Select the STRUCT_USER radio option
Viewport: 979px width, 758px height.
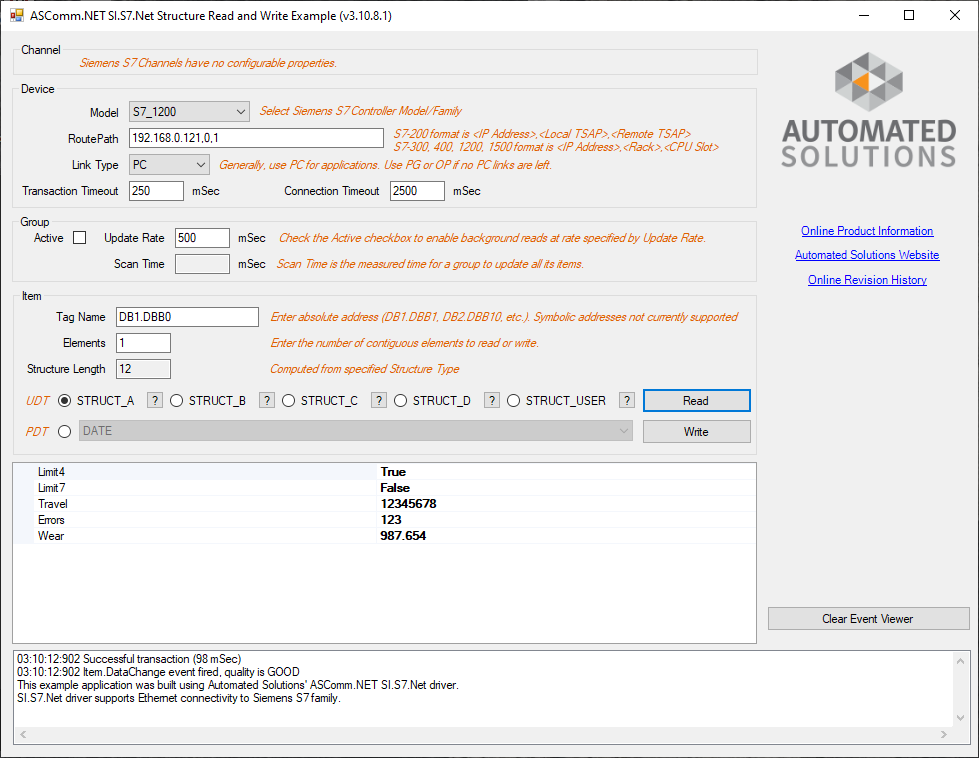click(514, 401)
